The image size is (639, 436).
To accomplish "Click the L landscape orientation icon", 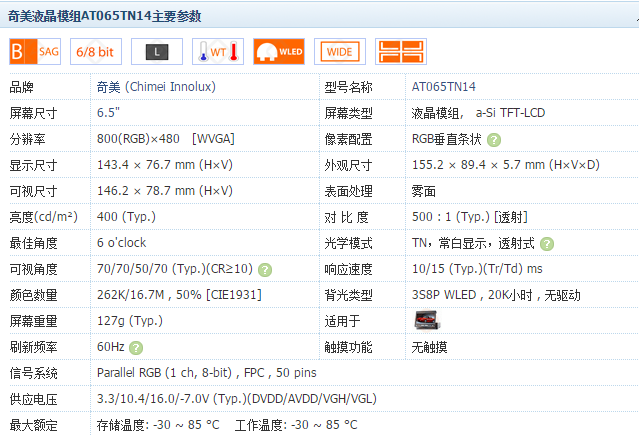I will click(157, 52).
